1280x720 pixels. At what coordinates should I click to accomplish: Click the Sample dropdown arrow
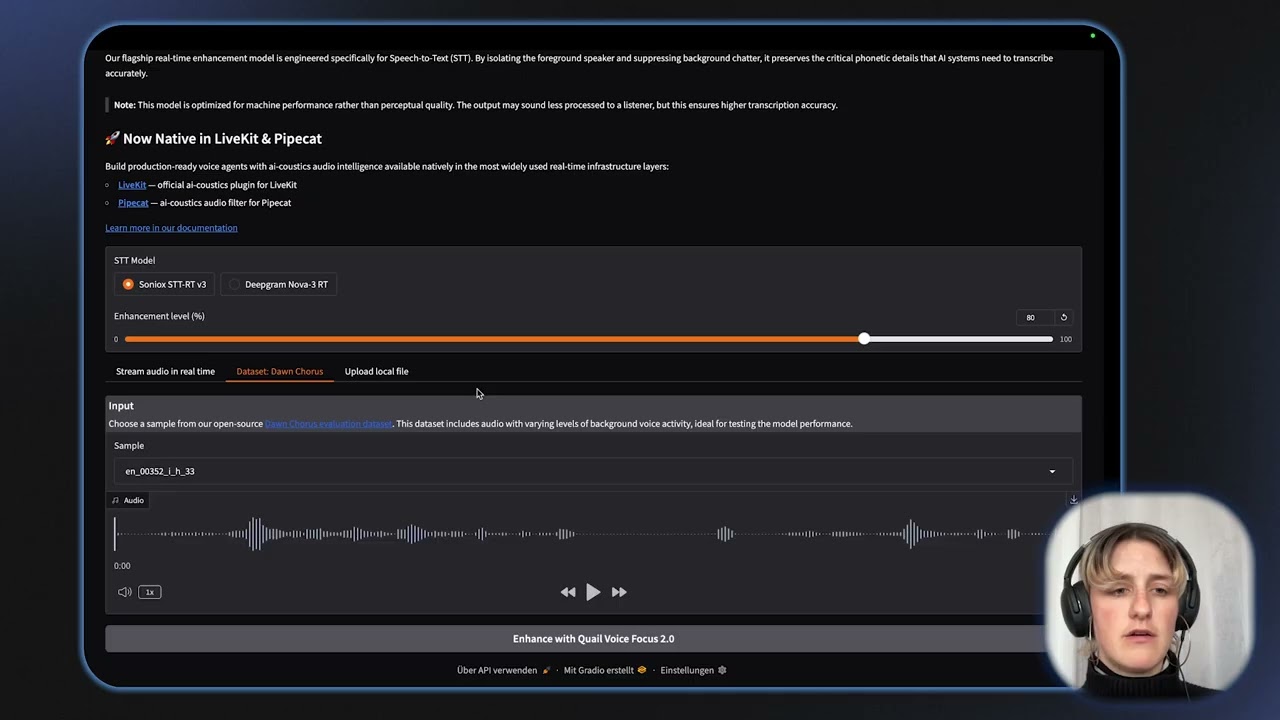(1052, 471)
